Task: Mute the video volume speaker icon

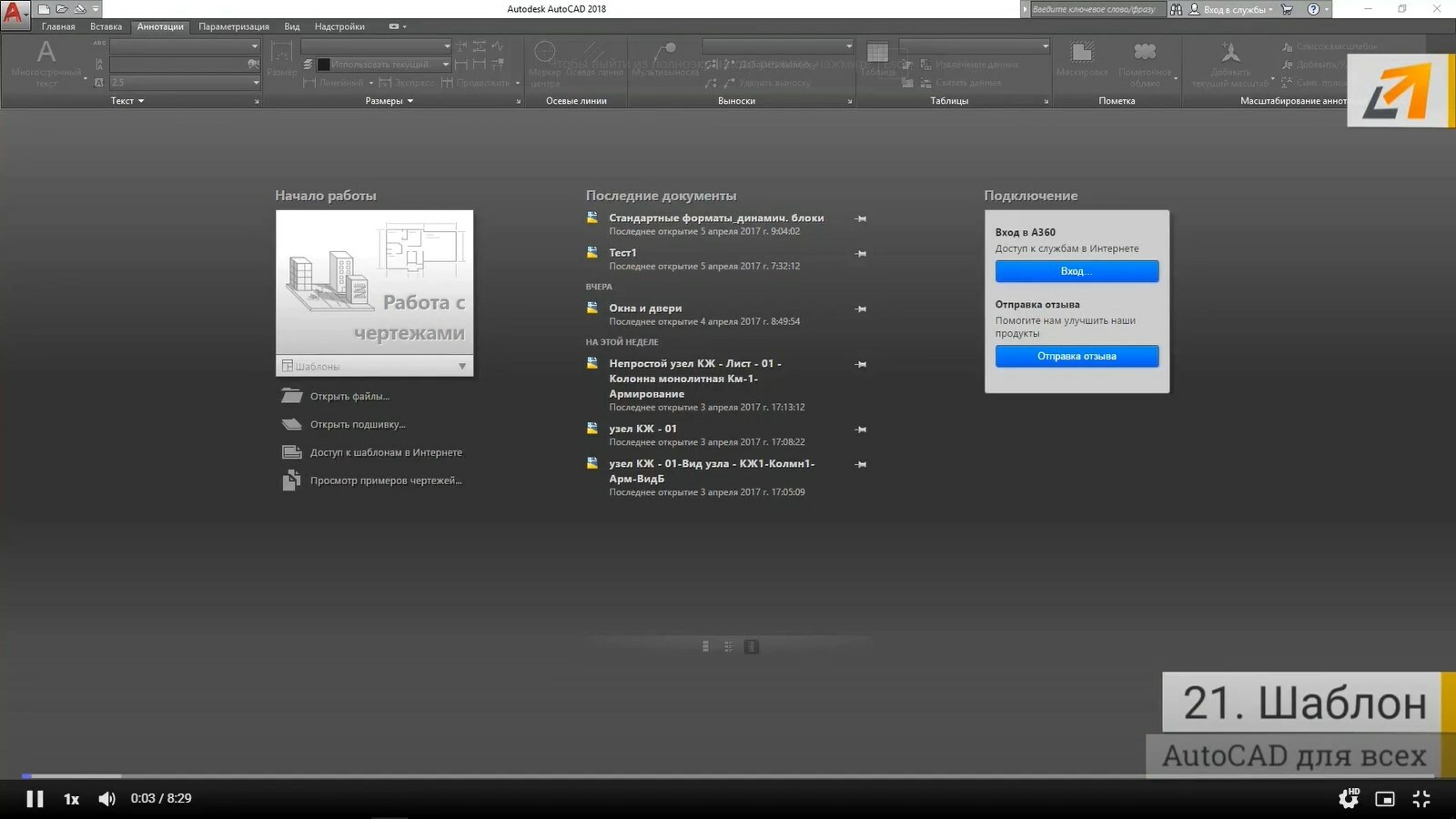Action: (x=106, y=799)
